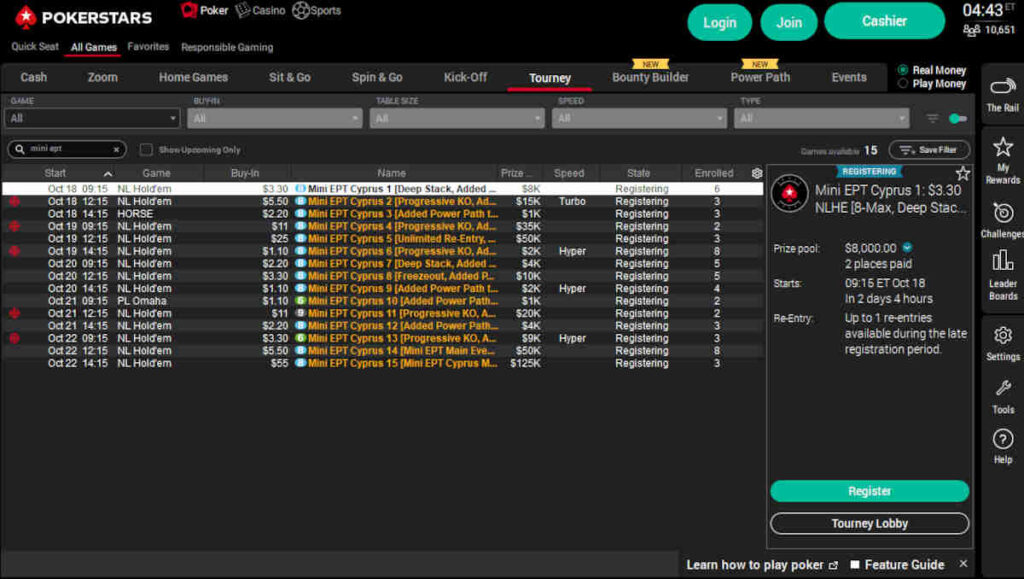Select Real Money mode
Image resolution: width=1024 pixels, height=579 pixels.
pyautogui.click(x=903, y=70)
